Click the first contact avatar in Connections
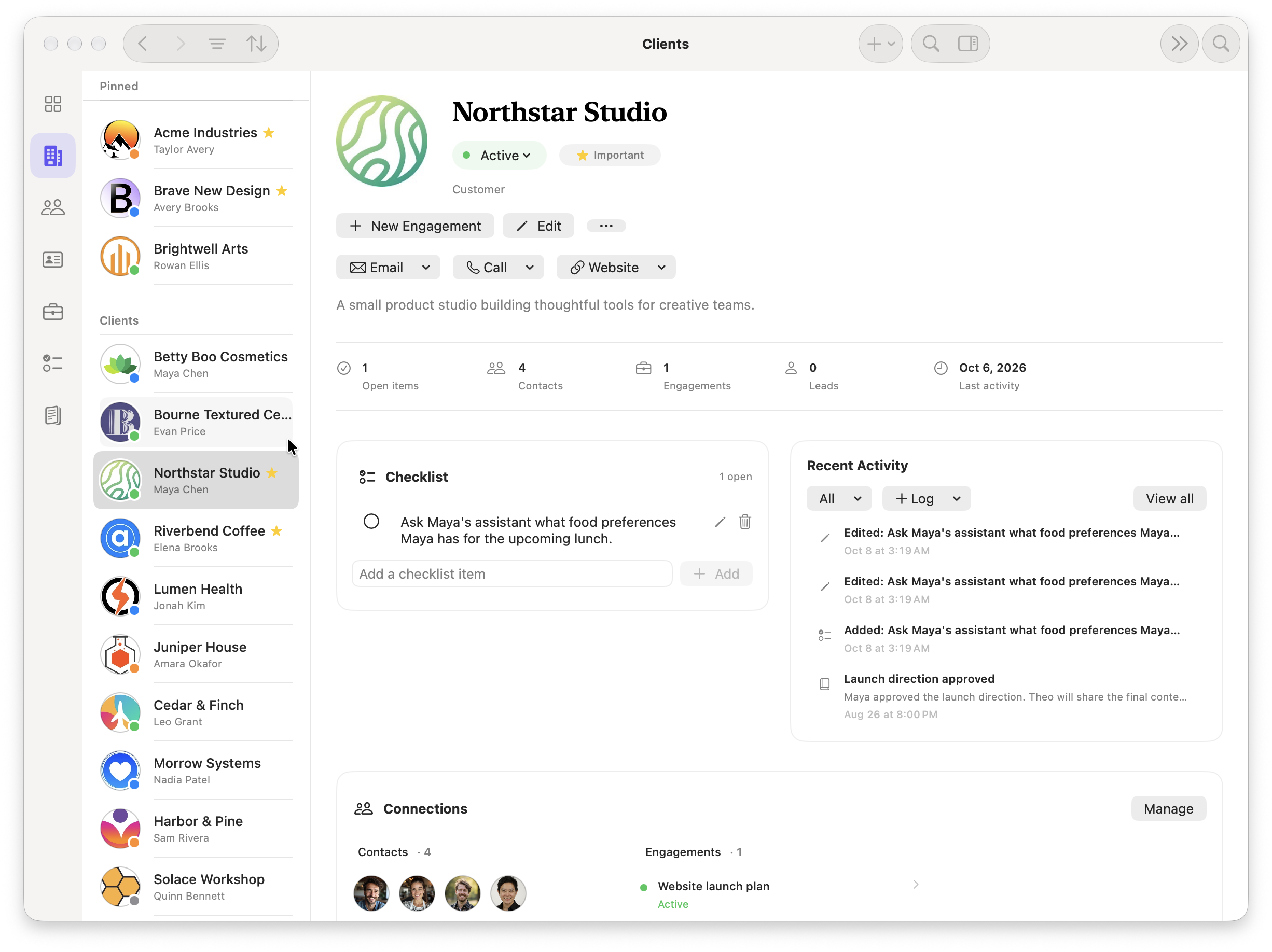Screen dimensions: 1272x952 point(371,893)
